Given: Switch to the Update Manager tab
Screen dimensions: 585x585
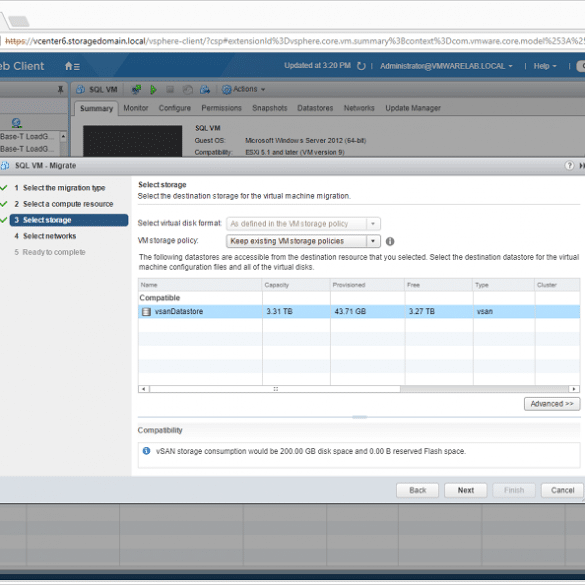Looking at the screenshot, I should click(x=413, y=108).
